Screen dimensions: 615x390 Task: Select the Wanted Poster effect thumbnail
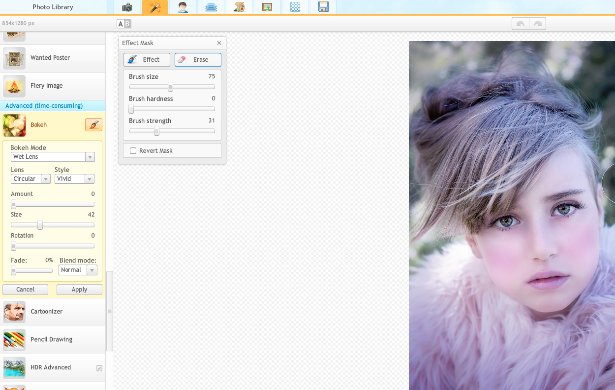coord(15,58)
